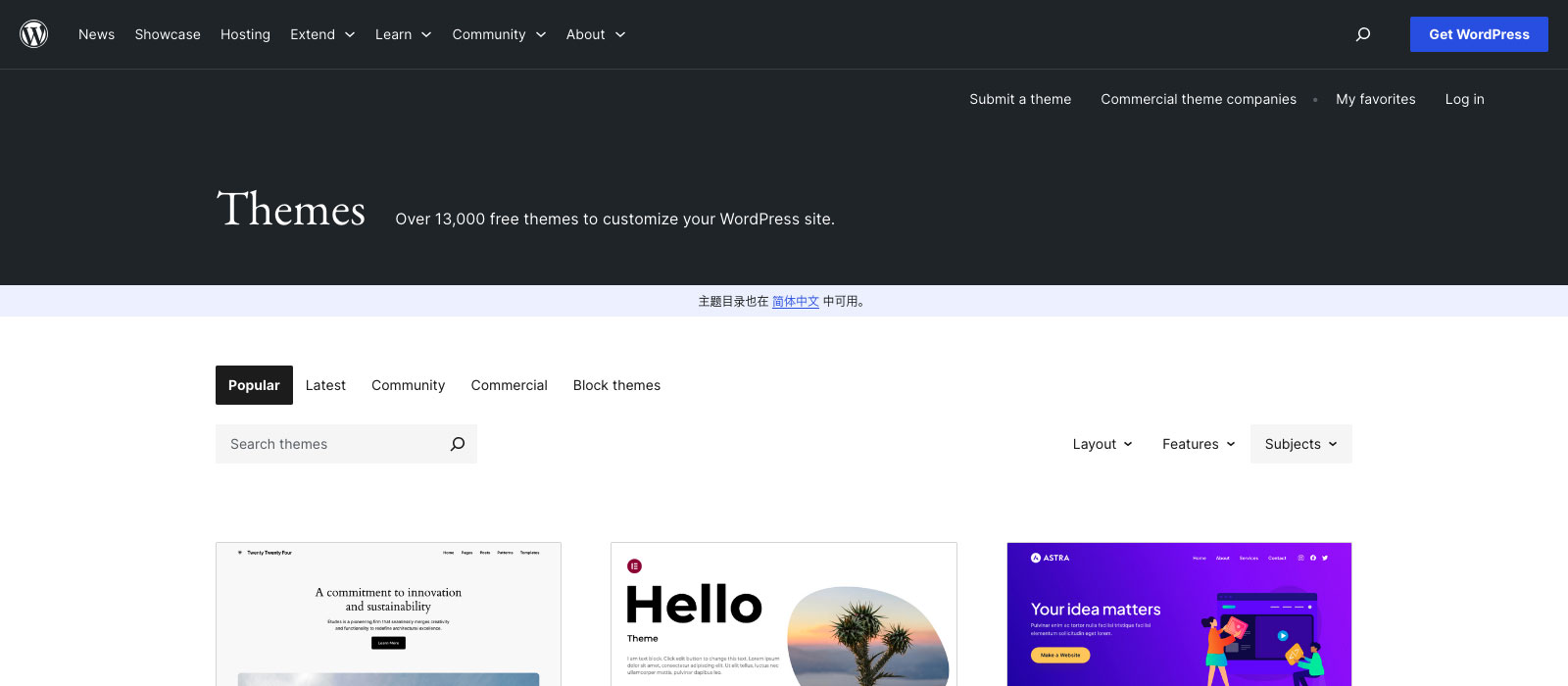Select the Block themes tab
This screenshot has width=1568, height=686.
tap(616, 385)
